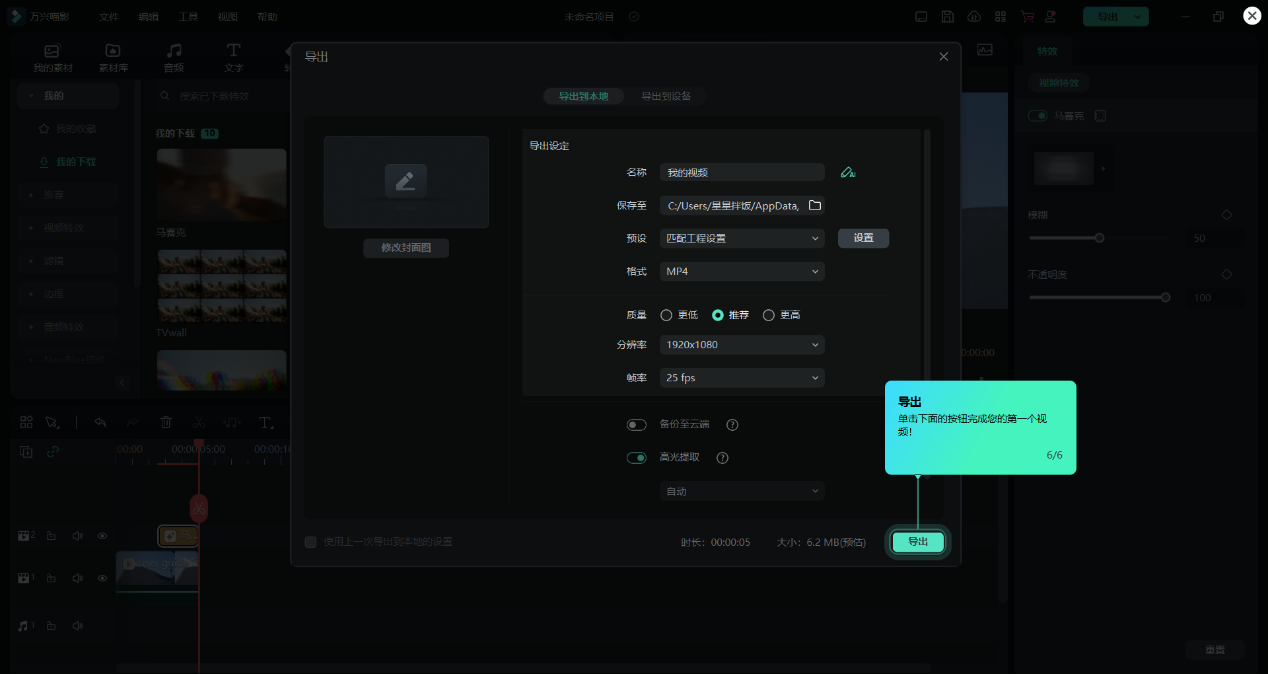
Task: Open the 帧率 25 fps dropdown
Action: click(742, 377)
